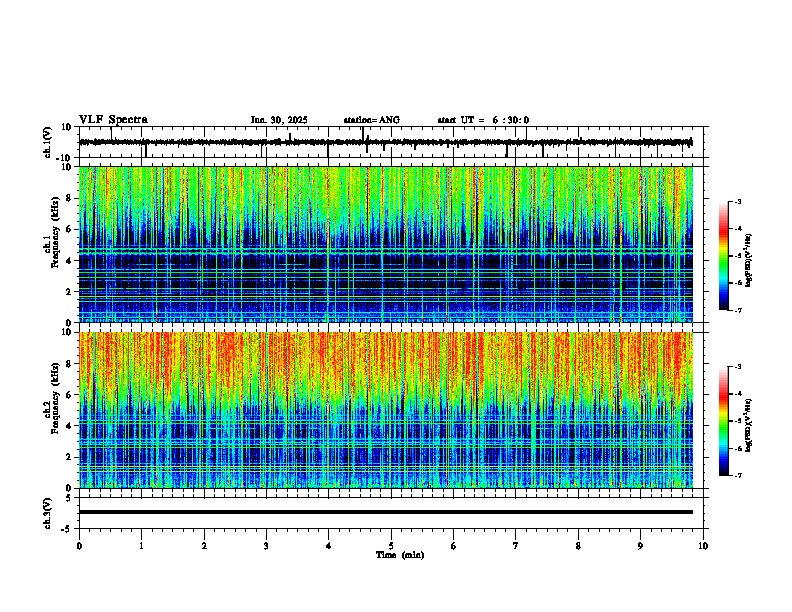
Task: Click the "-6" label on ch.2 colorbar
Action: pyautogui.click(x=738, y=448)
